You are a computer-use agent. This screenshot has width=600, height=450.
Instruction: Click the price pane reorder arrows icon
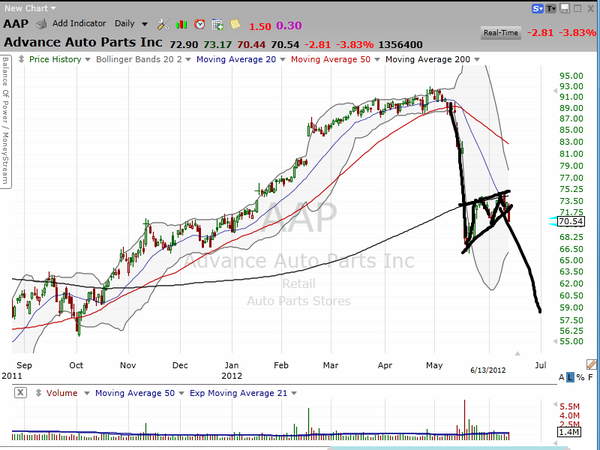[21, 59]
